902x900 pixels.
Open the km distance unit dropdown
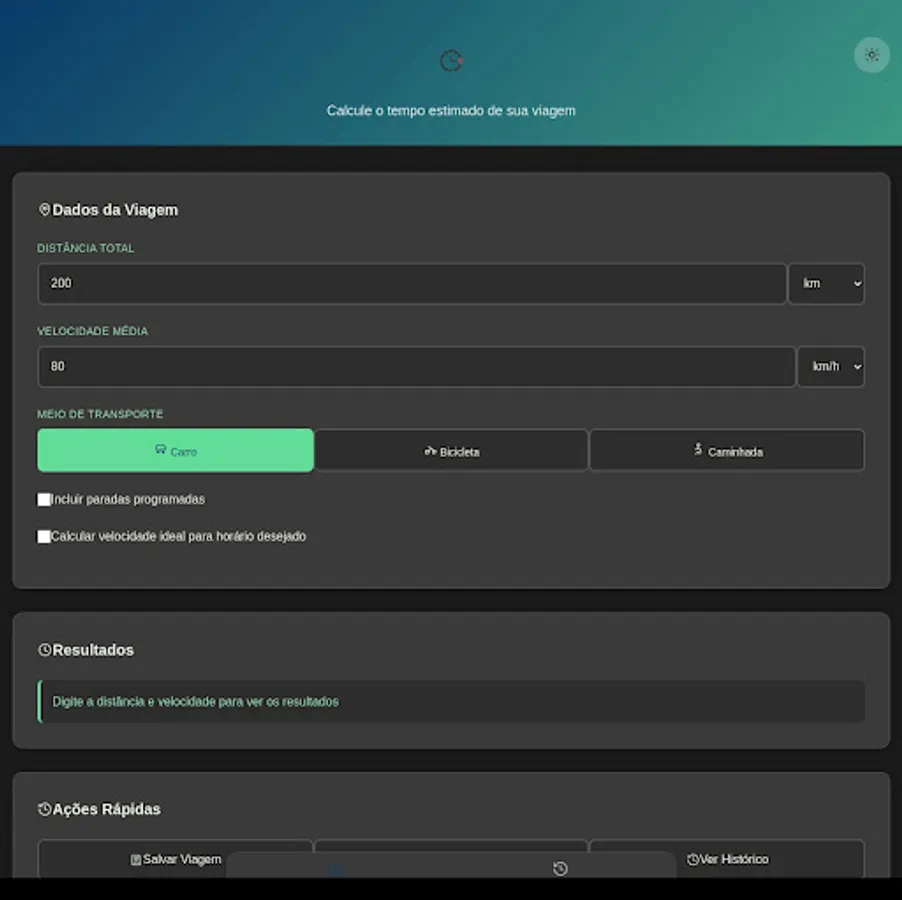point(826,283)
